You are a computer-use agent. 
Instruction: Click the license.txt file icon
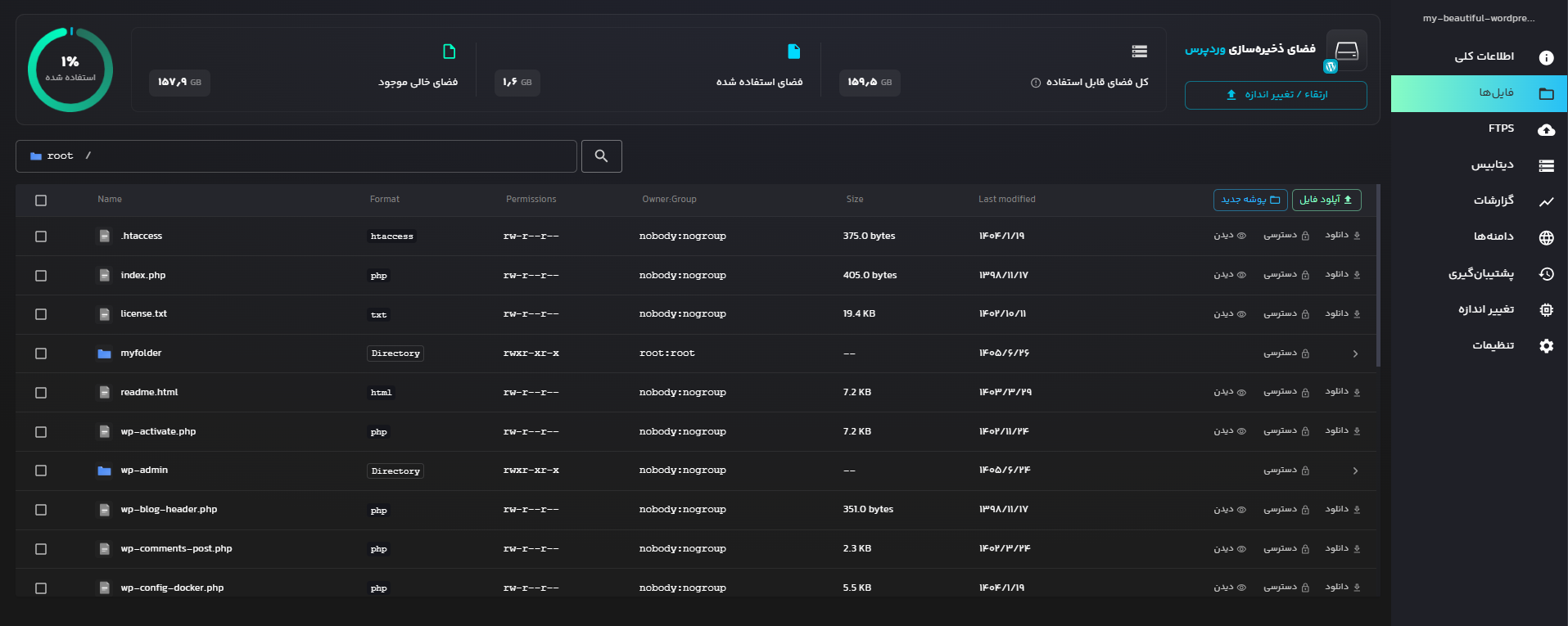[x=104, y=314]
